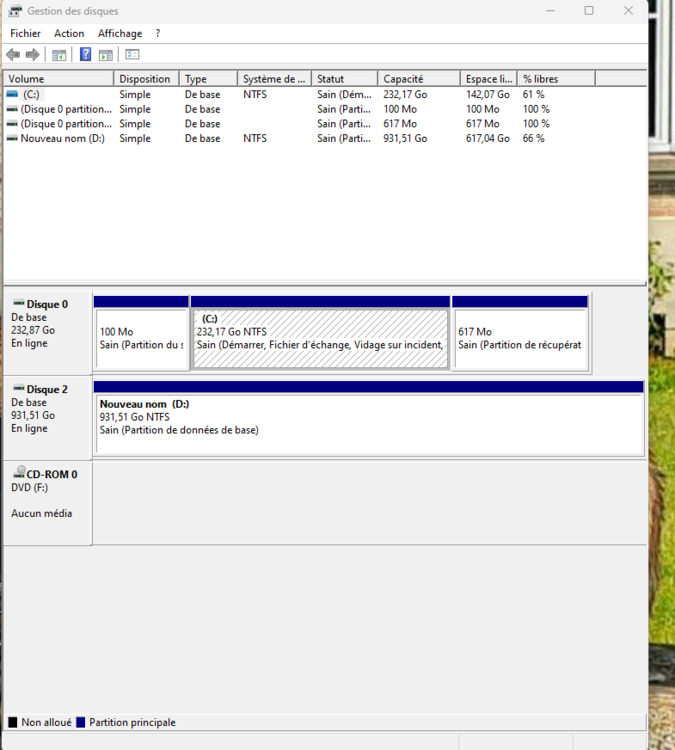Image resolution: width=675 pixels, height=750 pixels.
Task: Select the Nouveau nom (D:) volume row
Action: [62, 138]
